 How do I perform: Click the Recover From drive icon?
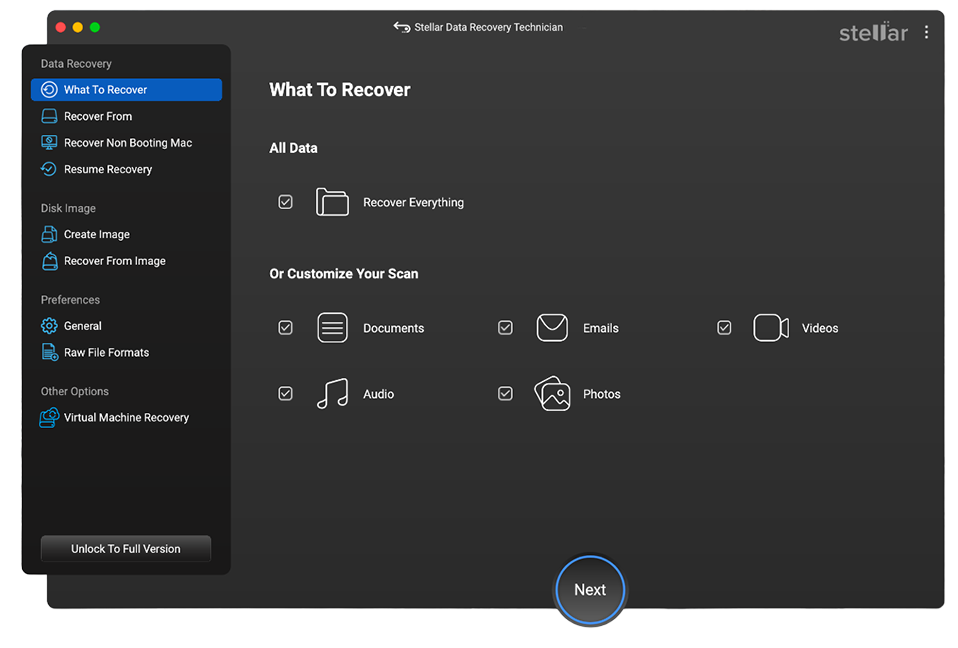click(49, 116)
